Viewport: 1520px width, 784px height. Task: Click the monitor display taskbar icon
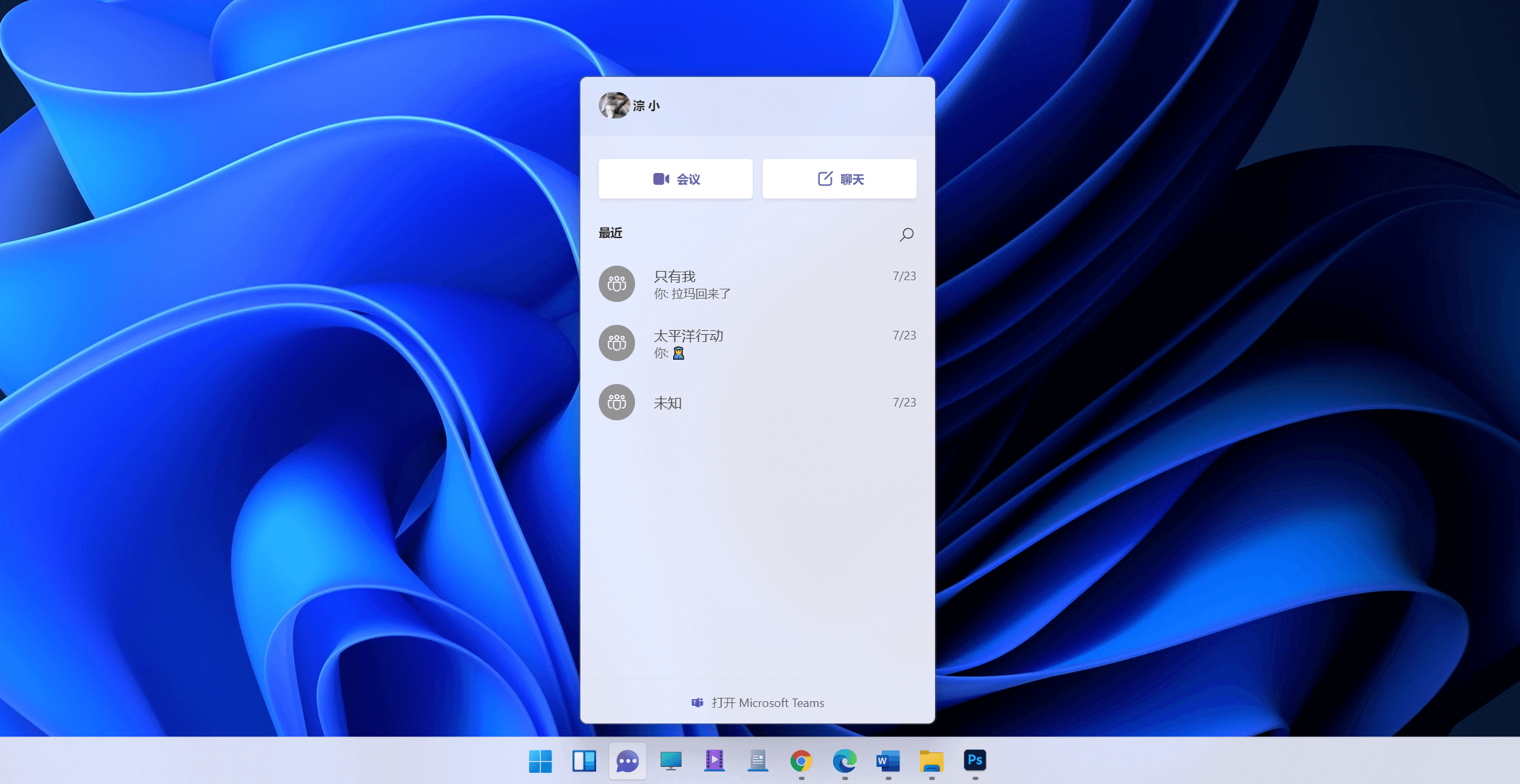pyautogui.click(x=671, y=761)
